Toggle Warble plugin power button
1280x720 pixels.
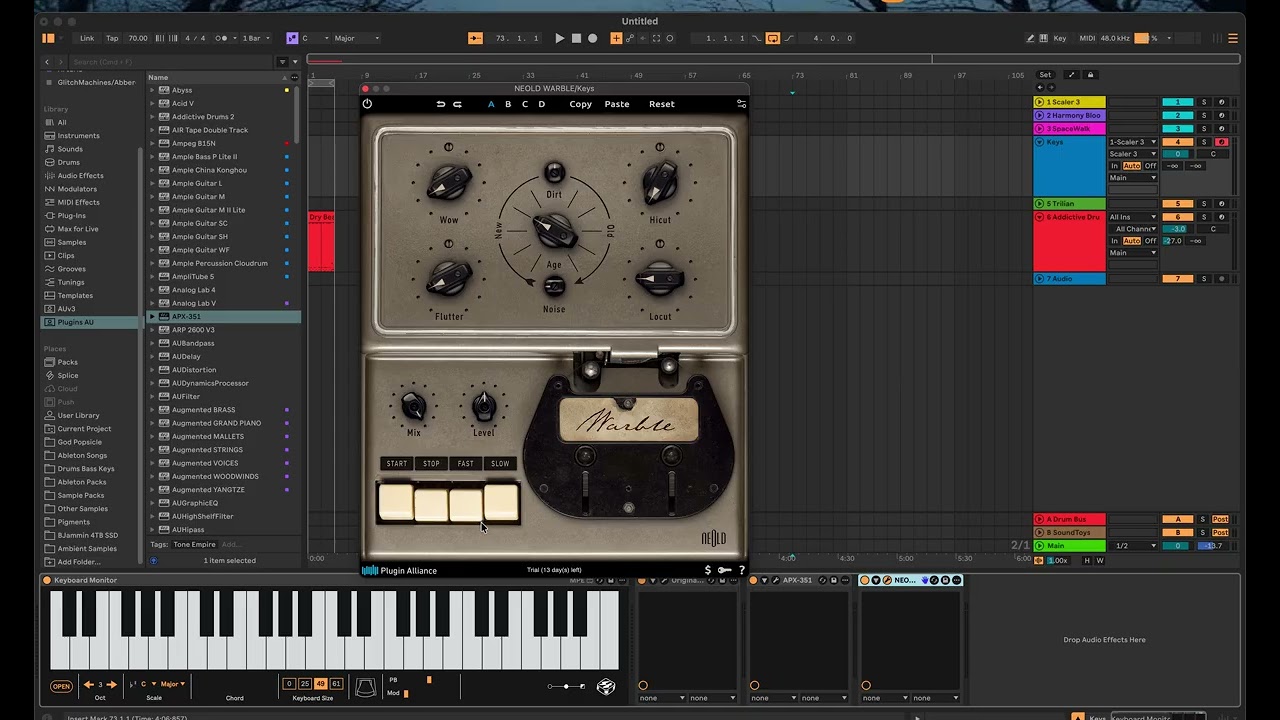click(x=367, y=104)
